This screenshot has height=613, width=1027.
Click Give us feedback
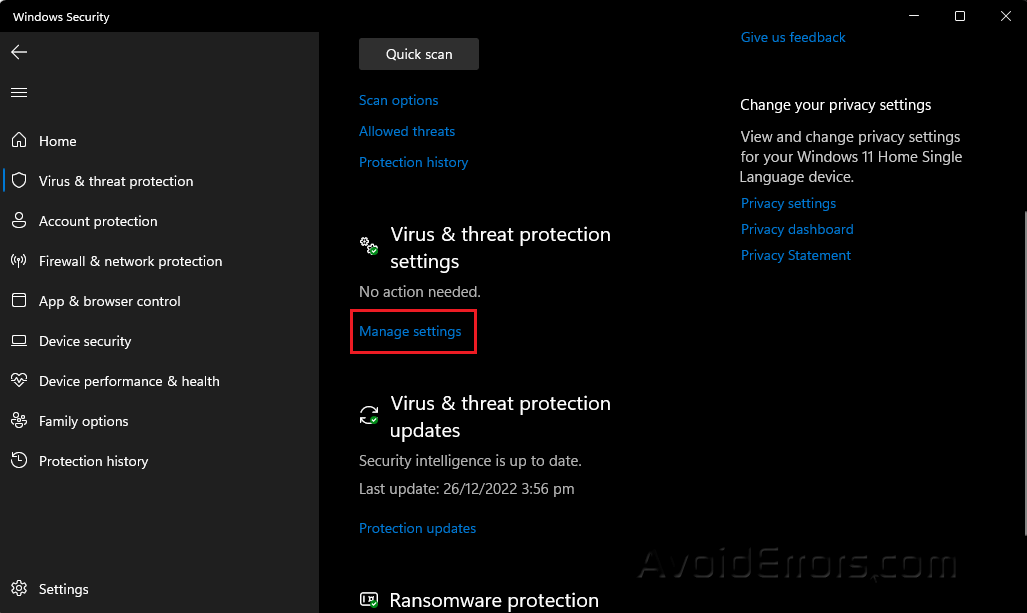(792, 37)
